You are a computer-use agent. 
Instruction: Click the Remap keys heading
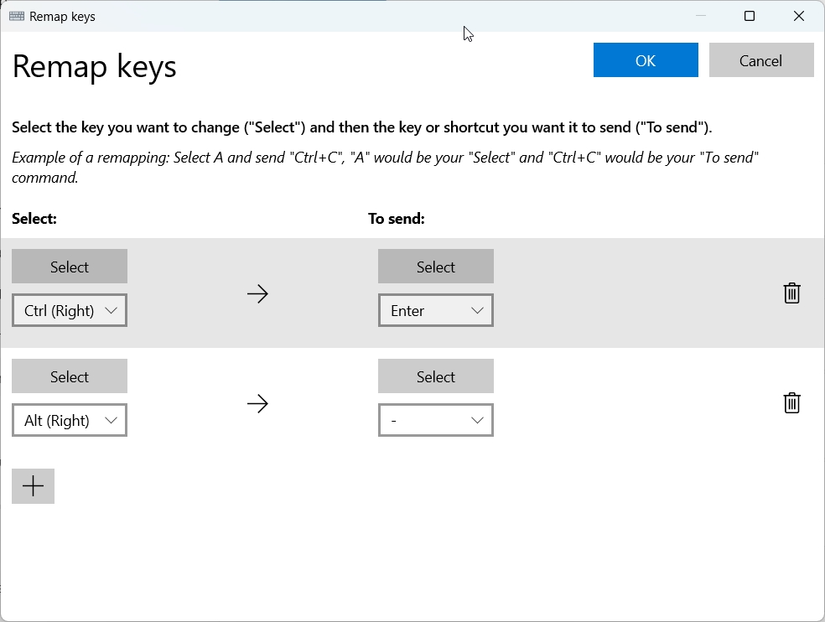(x=94, y=66)
